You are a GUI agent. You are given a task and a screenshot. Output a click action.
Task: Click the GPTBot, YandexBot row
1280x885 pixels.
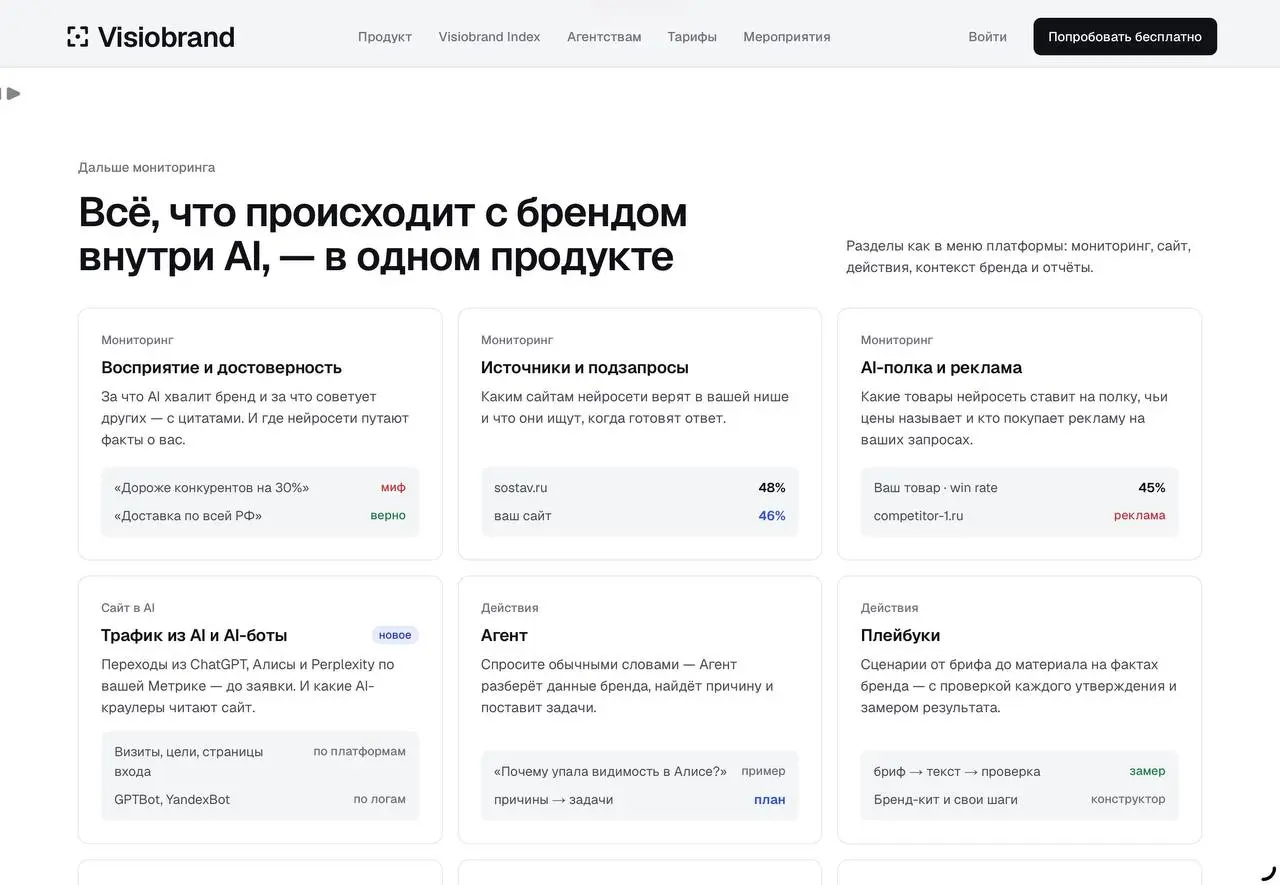coord(260,800)
